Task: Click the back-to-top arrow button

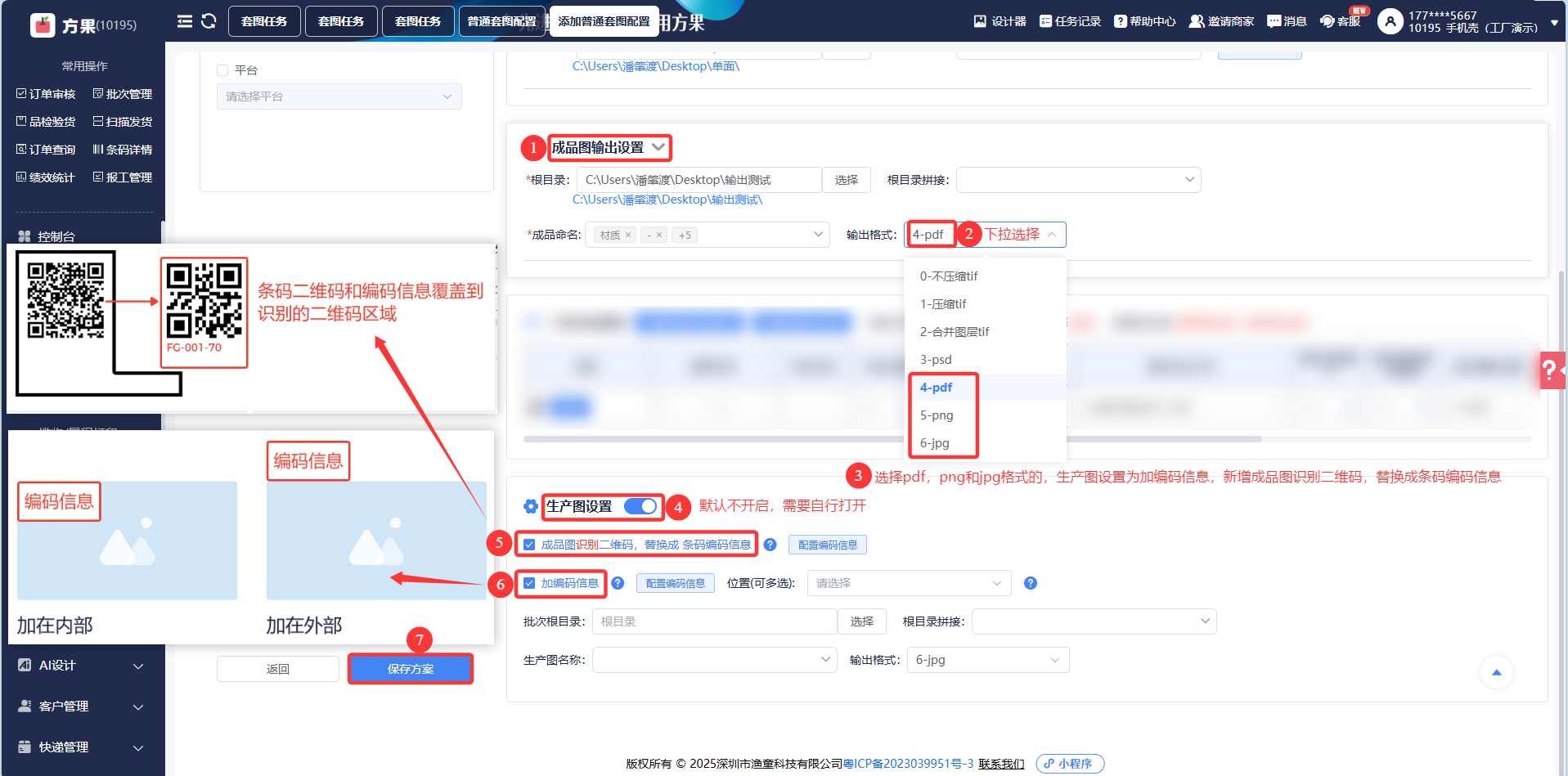Action: [1497, 672]
